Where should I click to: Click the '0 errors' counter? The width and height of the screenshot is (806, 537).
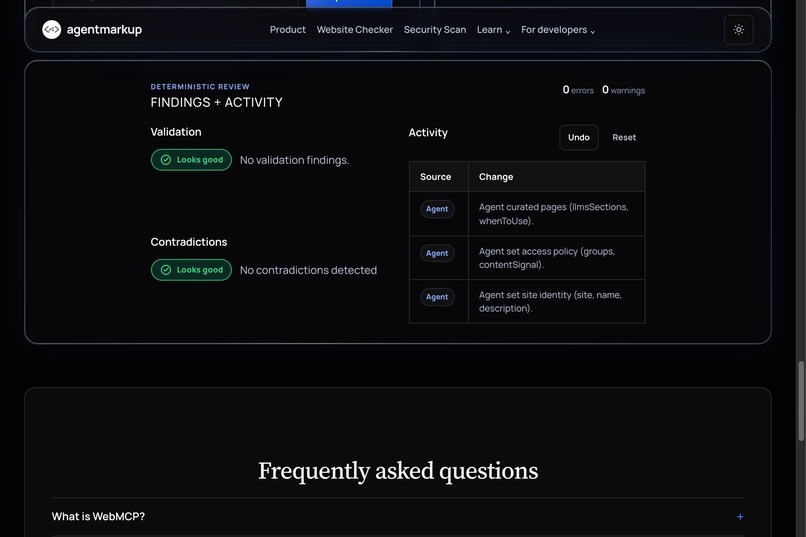[x=578, y=90]
